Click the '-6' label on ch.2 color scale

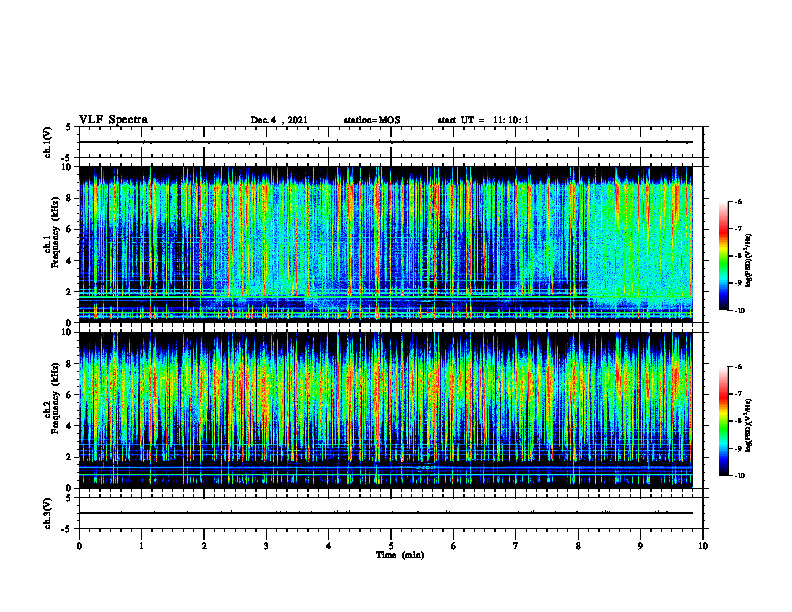coord(739,367)
